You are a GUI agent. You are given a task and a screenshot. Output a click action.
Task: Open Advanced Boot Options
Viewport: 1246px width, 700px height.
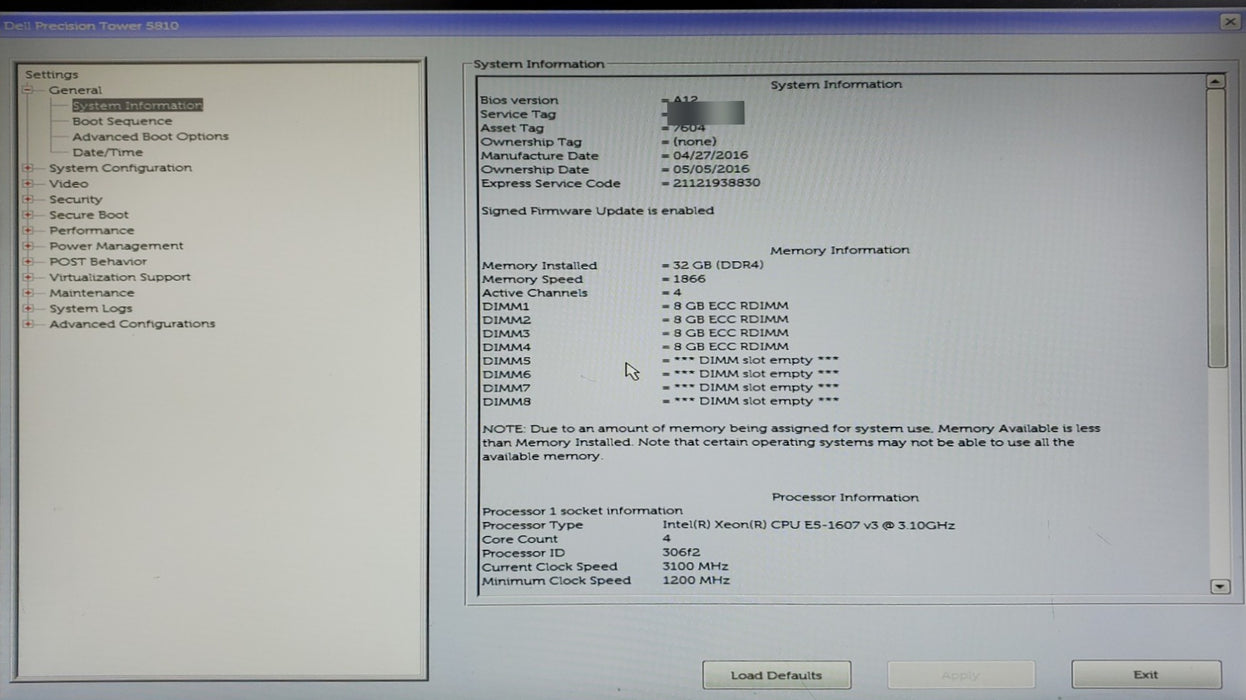click(150, 136)
